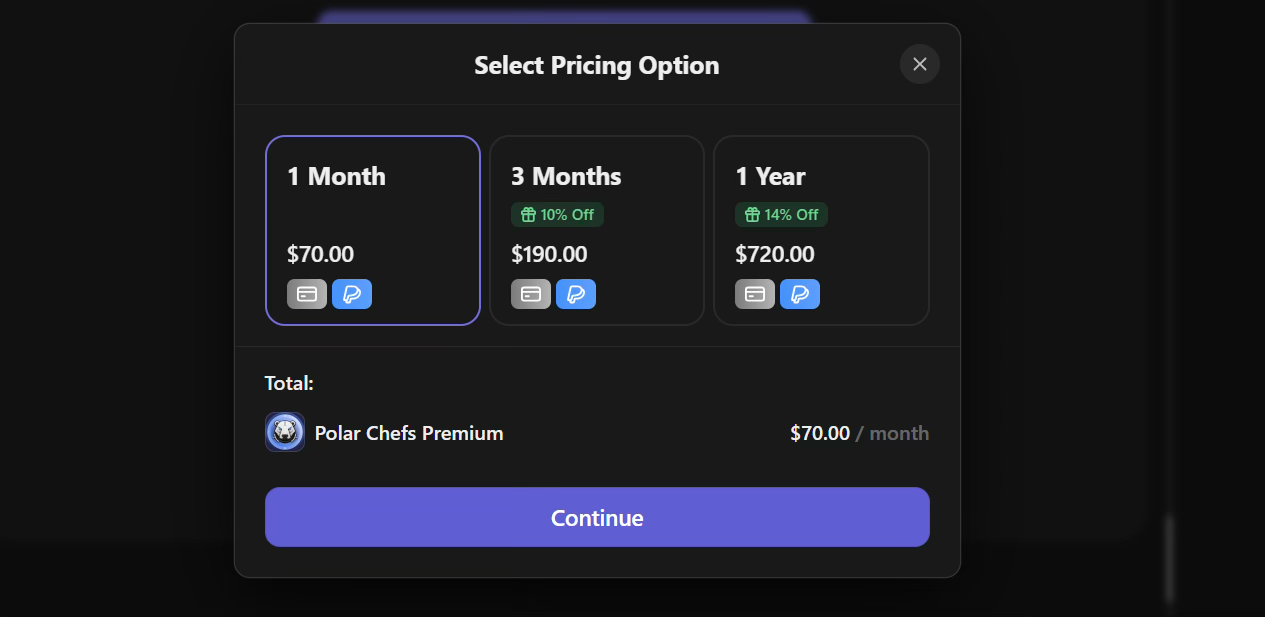Click the gift icon on the 10% Off badge
1265x617 pixels.
tap(528, 214)
